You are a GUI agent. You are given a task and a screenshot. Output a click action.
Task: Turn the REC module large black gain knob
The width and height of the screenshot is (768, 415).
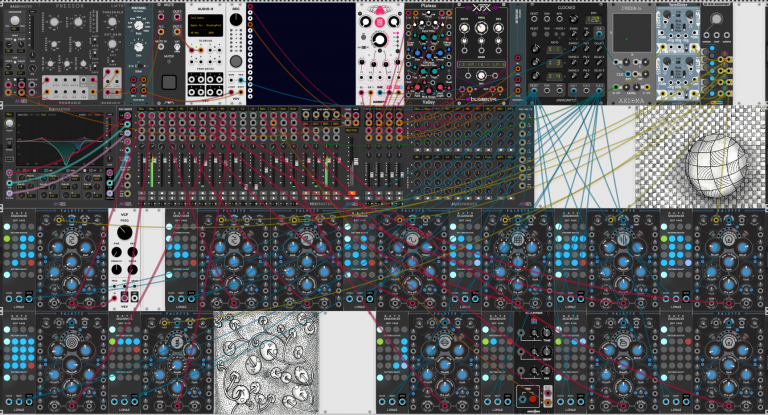coord(236,20)
